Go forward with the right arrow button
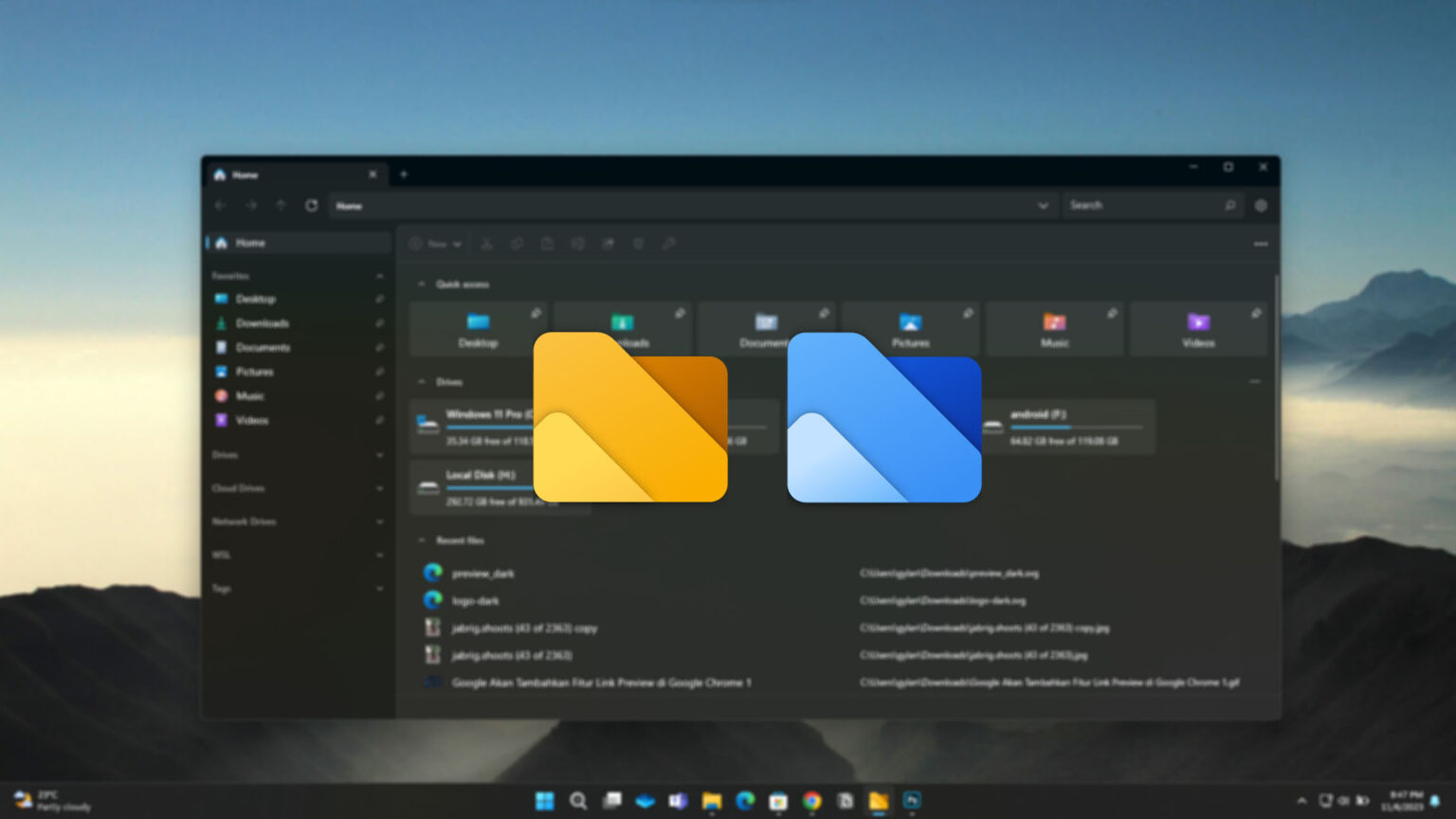 click(x=250, y=206)
